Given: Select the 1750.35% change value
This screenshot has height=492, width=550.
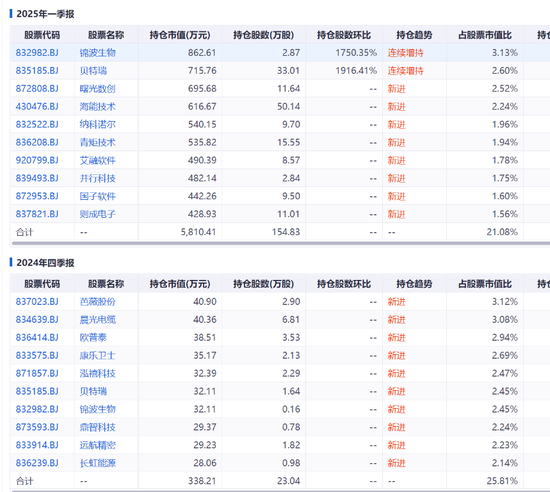Looking at the screenshot, I should coord(356,53).
